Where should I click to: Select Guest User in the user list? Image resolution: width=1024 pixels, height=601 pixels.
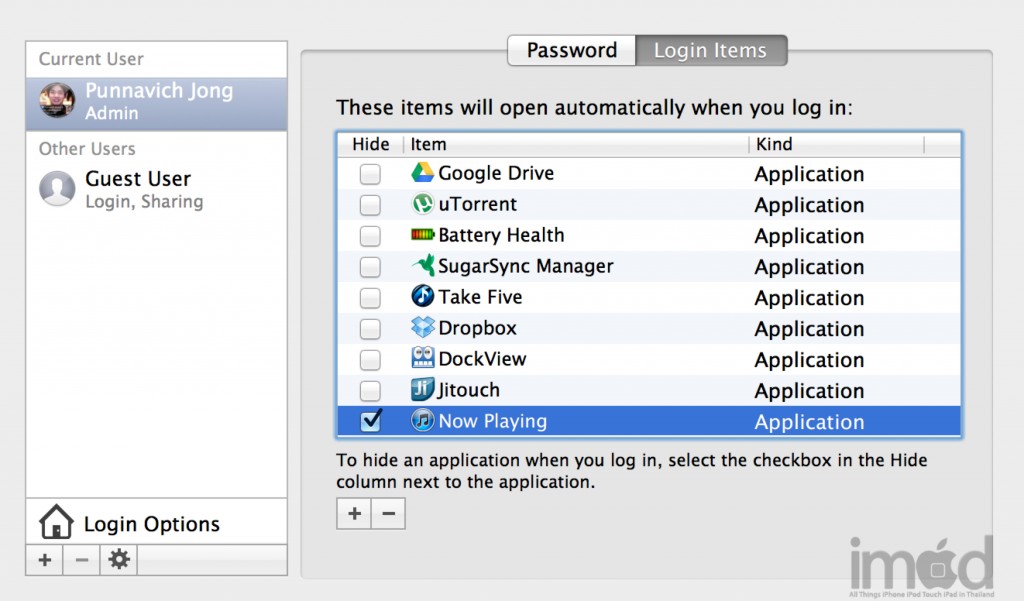pyautogui.click(x=137, y=189)
